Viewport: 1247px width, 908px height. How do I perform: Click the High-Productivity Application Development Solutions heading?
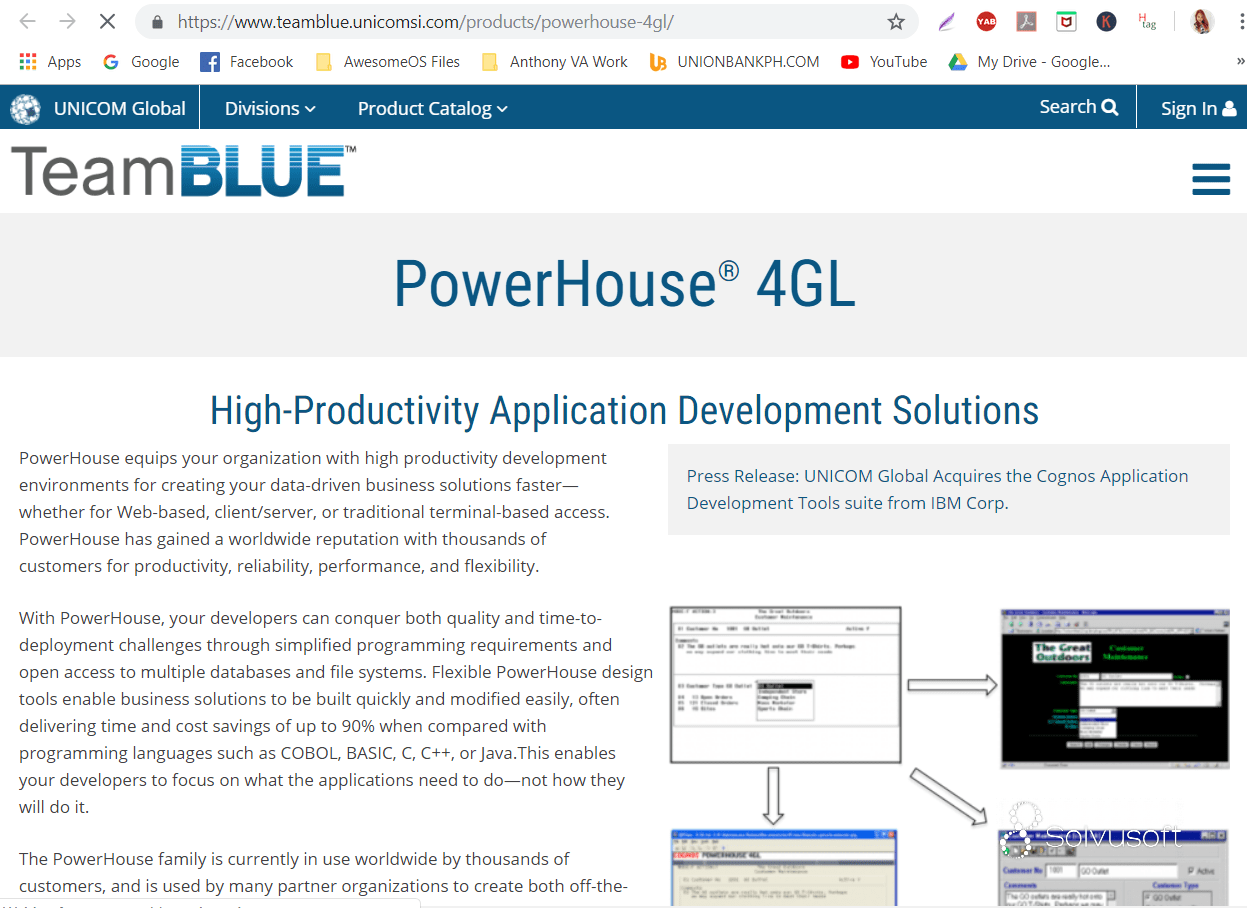[624, 410]
